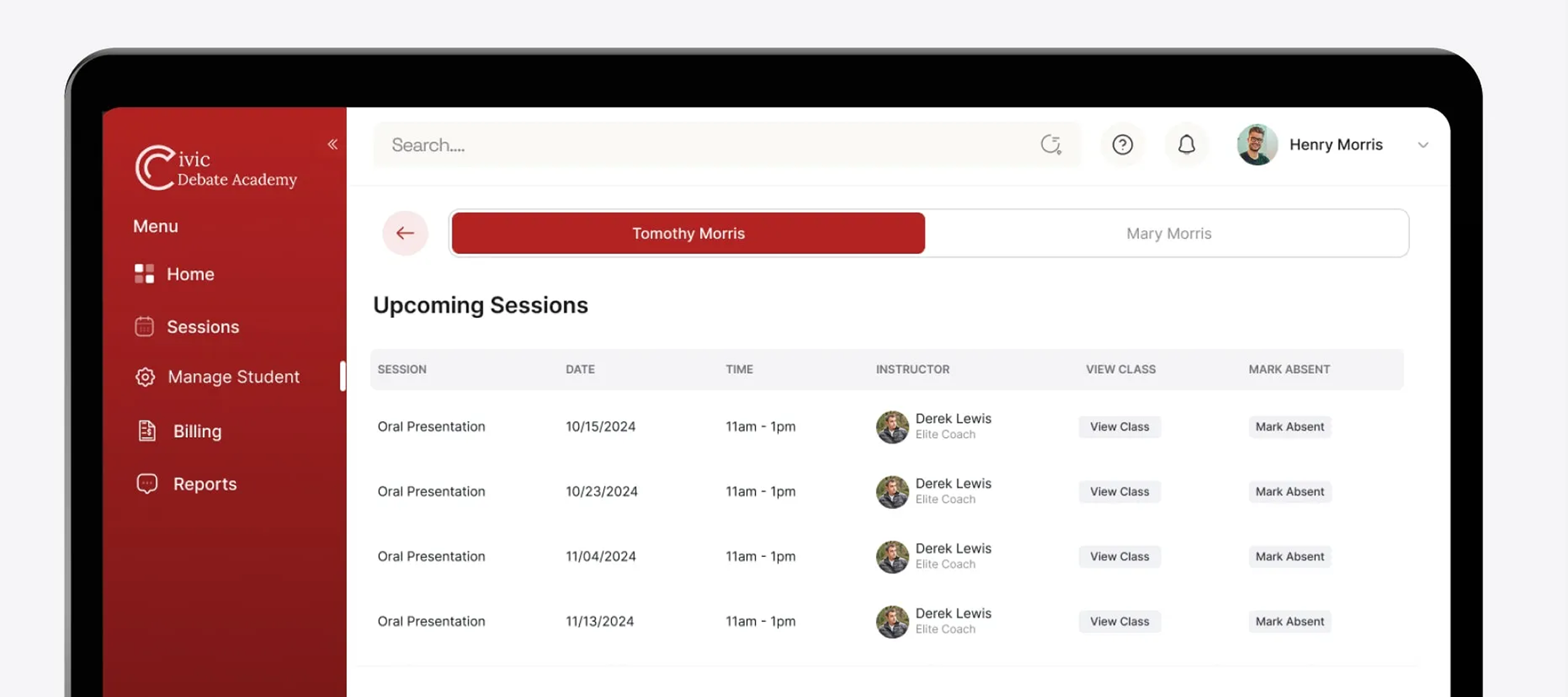1568x697 pixels.
Task: Click Oral Presentation in the 11/13/2024 row
Action: point(431,621)
